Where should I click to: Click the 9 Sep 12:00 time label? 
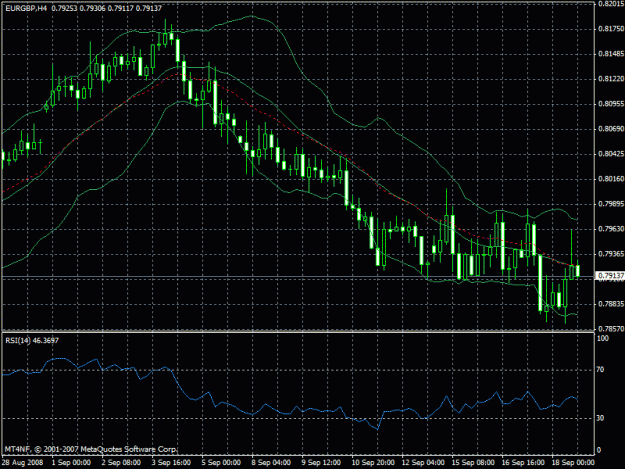click(321, 463)
